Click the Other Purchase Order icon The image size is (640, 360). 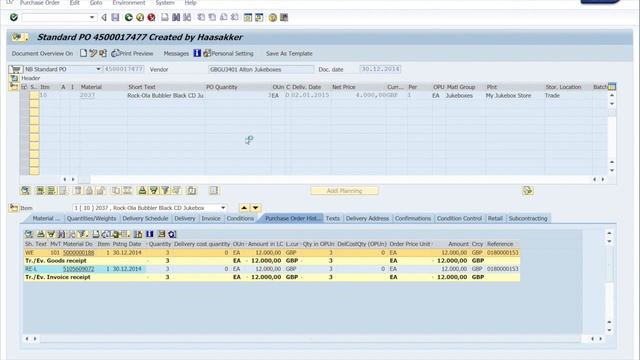pos(103,53)
